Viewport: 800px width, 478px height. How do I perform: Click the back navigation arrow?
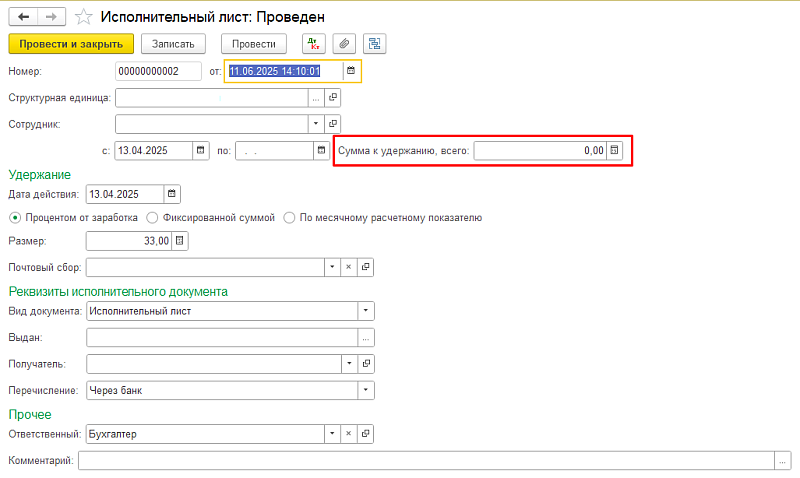point(23,17)
